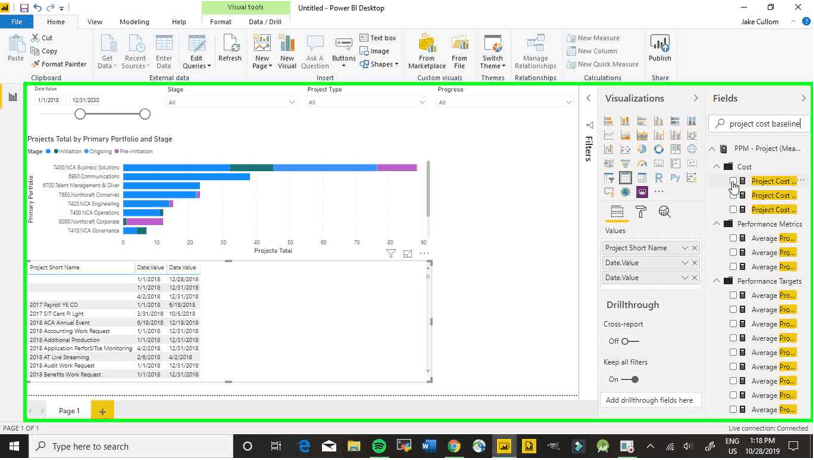Remove Project Short Name from Values with X
Image resolution: width=814 pixels, height=460 pixels.
pos(695,248)
